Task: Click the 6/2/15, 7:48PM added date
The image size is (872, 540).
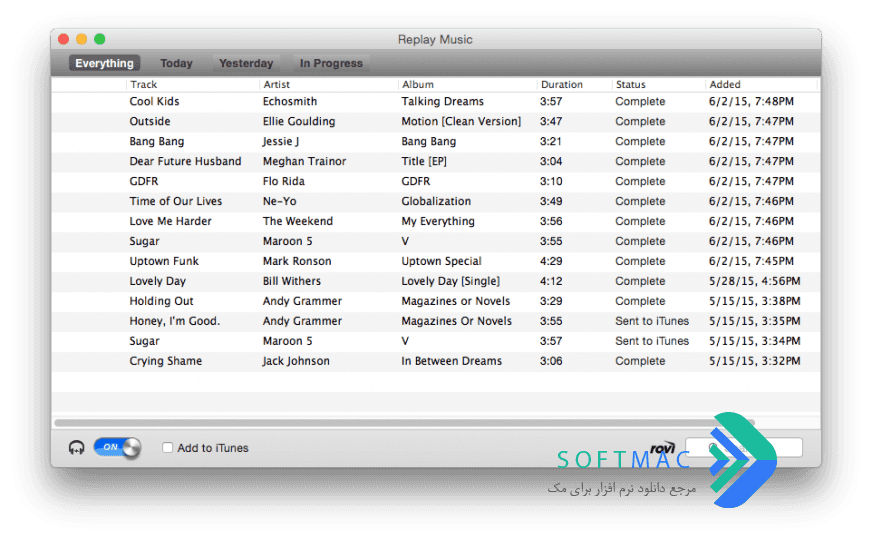Action: [751, 101]
